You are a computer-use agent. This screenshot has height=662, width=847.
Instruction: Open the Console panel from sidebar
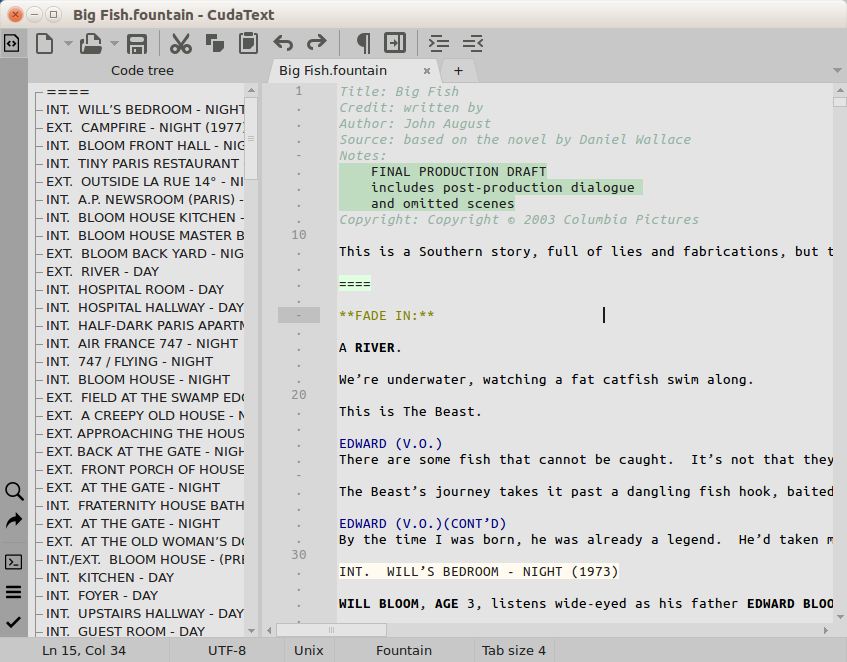click(x=13, y=561)
